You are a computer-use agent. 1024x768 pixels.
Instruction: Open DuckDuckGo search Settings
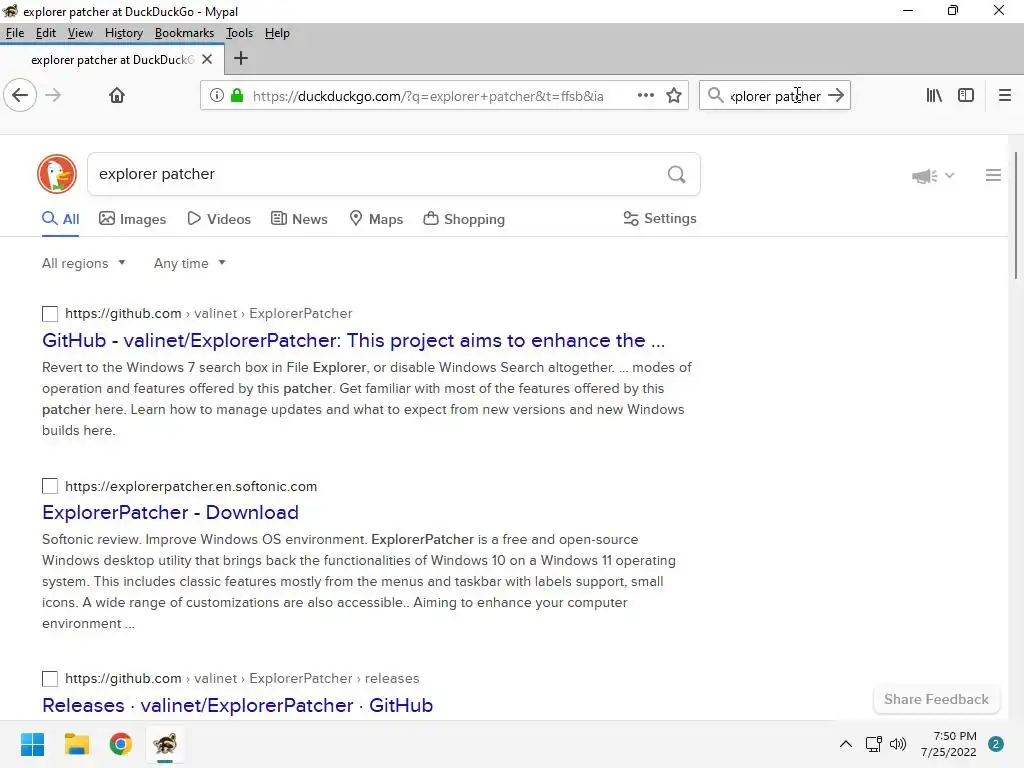(x=660, y=218)
